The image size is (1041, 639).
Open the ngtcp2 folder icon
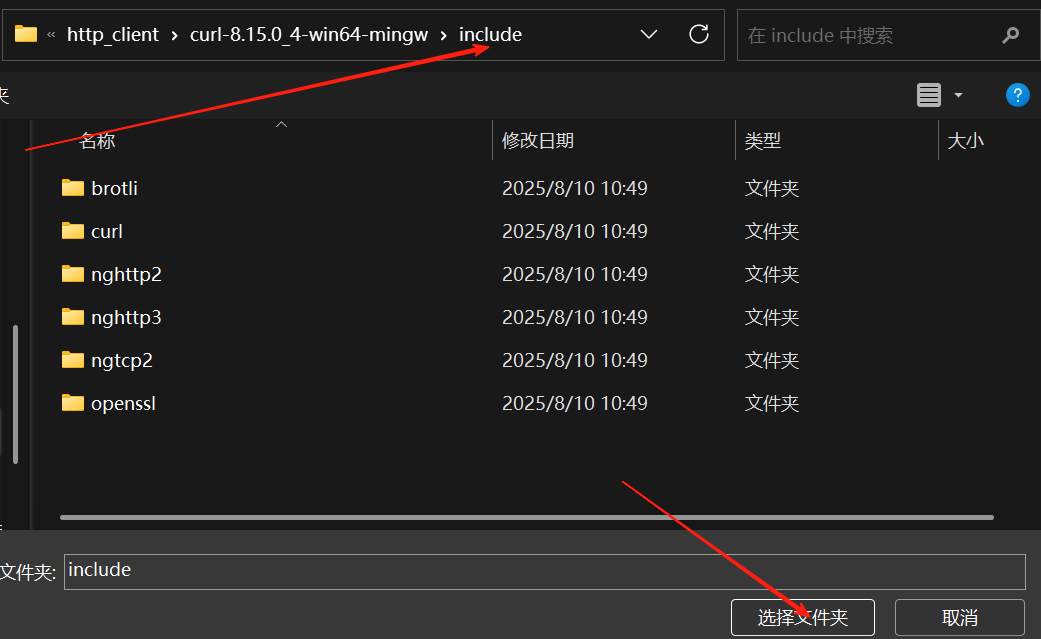tap(73, 359)
